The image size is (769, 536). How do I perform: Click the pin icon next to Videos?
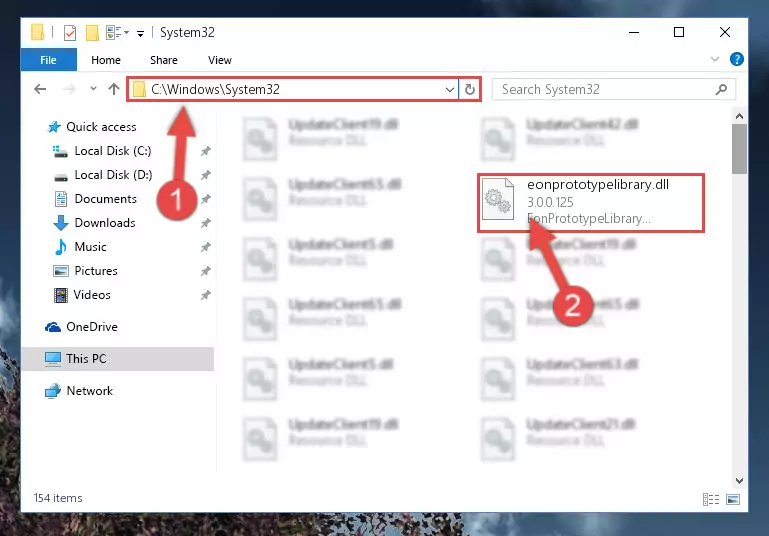(x=205, y=295)
